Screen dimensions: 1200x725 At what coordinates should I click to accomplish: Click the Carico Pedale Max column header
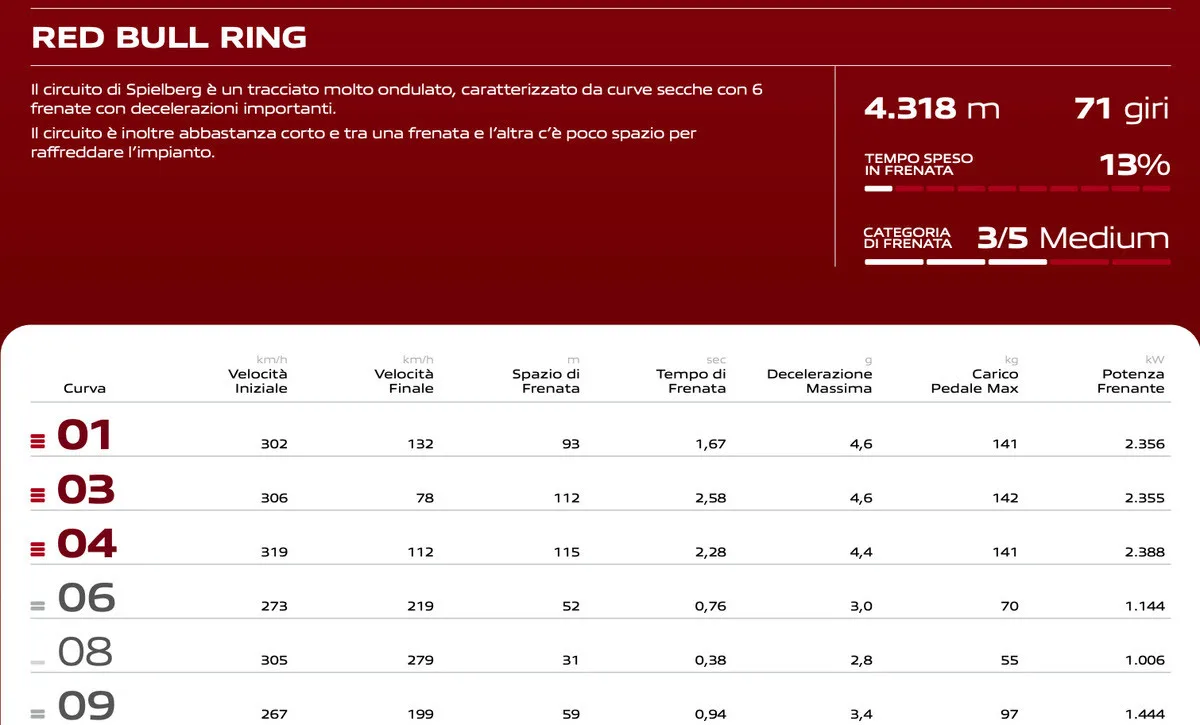[974, 381]
